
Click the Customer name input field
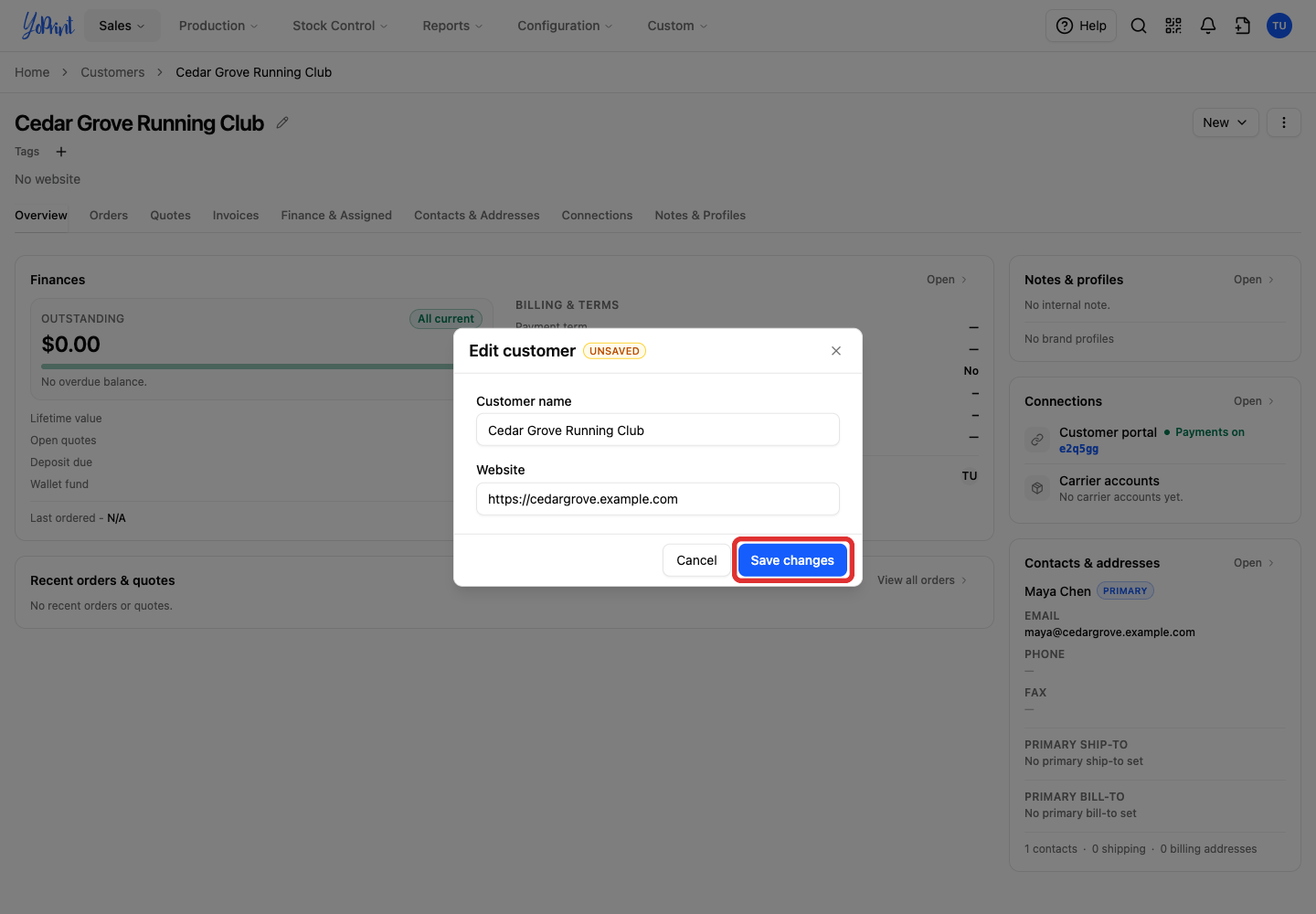pos(658,430)
